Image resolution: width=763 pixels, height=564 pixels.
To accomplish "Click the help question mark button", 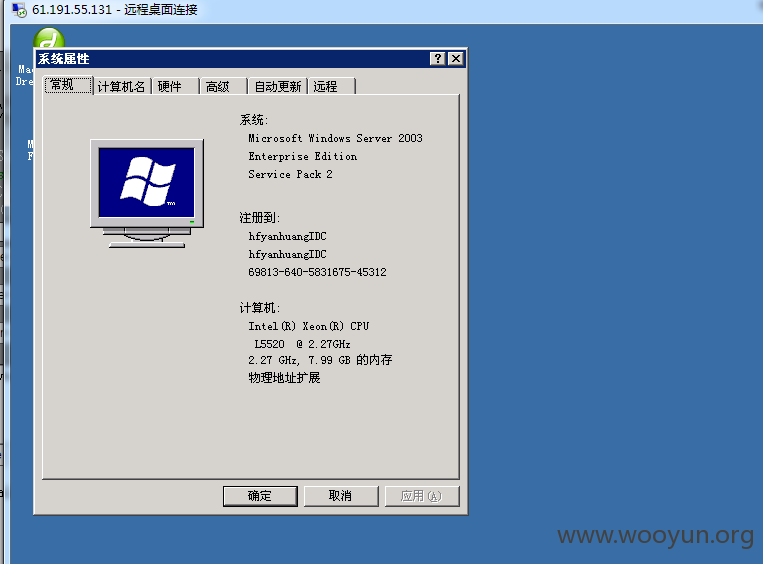I will pos(437,59).
